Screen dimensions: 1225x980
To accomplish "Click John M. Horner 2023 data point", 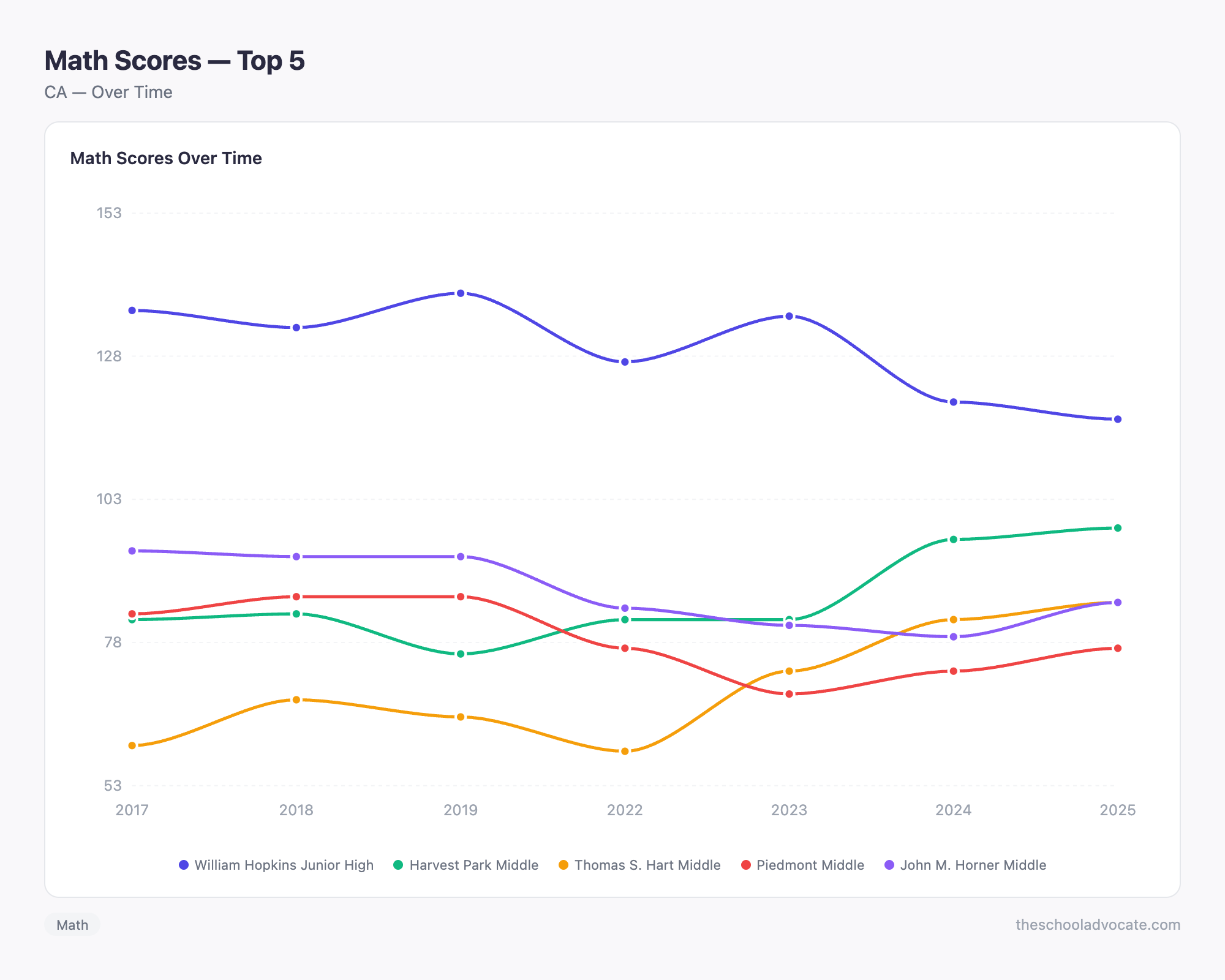I will point(790,625).
